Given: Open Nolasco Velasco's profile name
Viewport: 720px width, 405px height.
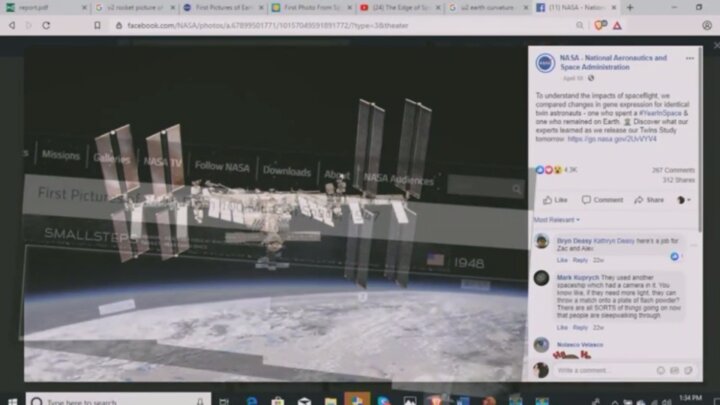Looking at the screenshot, I should (x=580, y=344).
